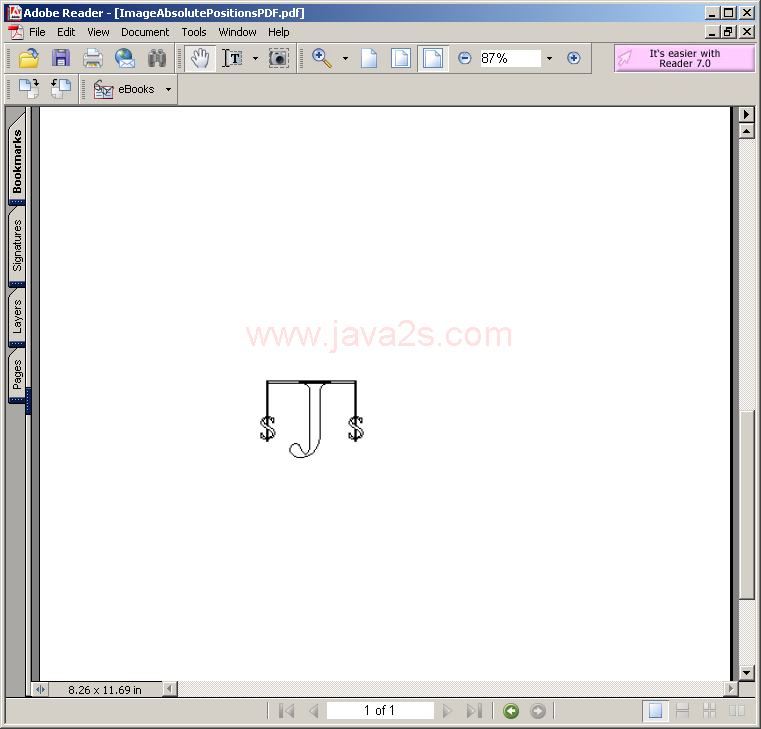Open the Bookmarks side tab

pyautogui.click(x=17, y=160)
